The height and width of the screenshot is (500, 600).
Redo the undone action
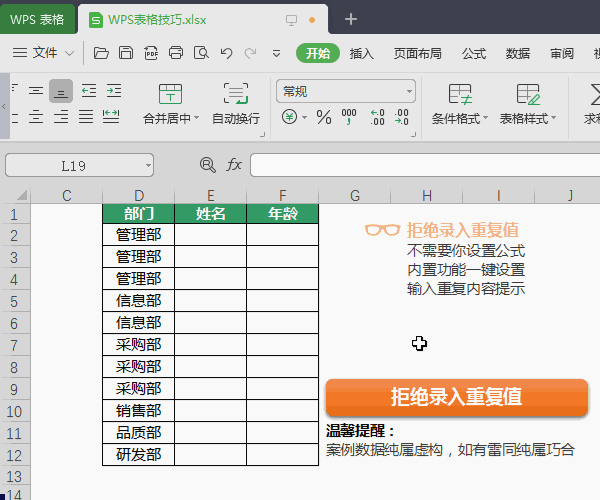pyautogui.click(x=251, y=53)
